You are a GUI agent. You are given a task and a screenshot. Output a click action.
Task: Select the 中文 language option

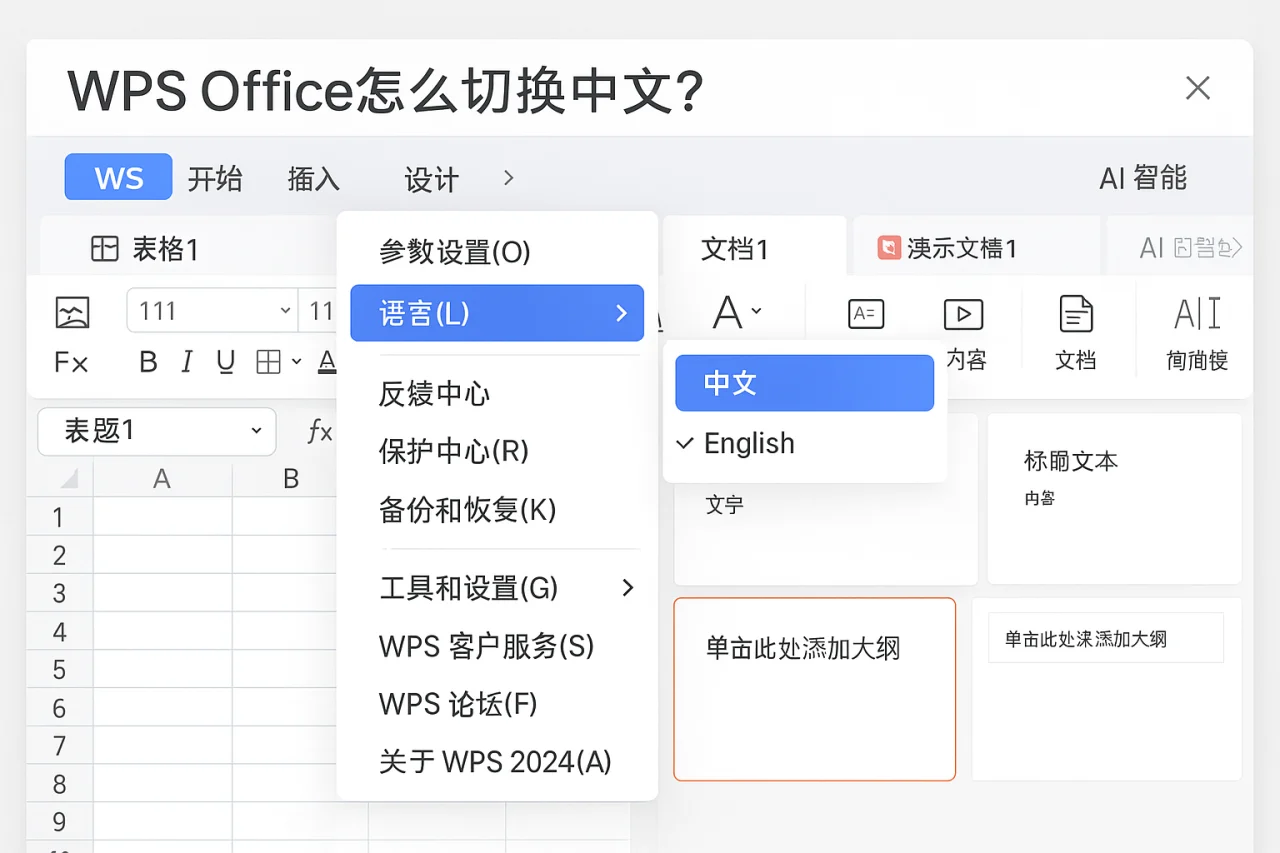point(804,383)
